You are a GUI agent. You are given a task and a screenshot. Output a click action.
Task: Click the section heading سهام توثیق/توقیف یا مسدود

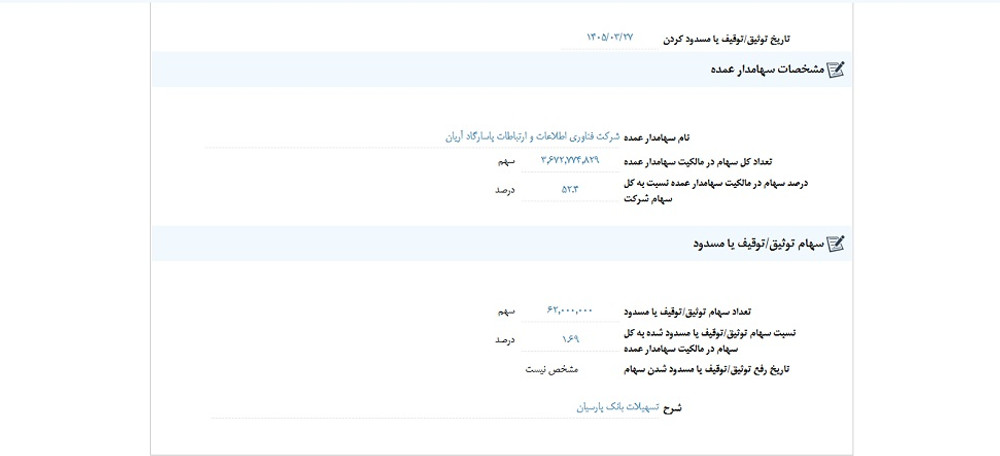[758, 243]
